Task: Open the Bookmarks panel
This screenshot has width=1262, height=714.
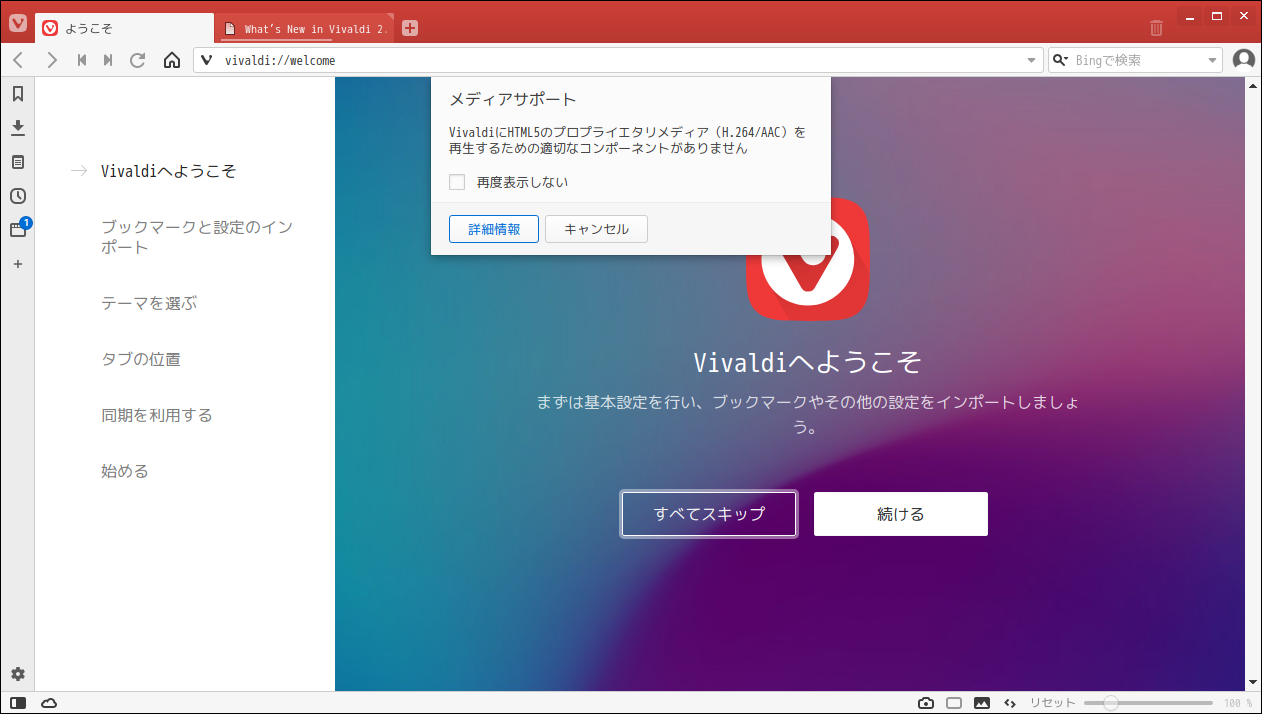Action: (x=18, y=94)
